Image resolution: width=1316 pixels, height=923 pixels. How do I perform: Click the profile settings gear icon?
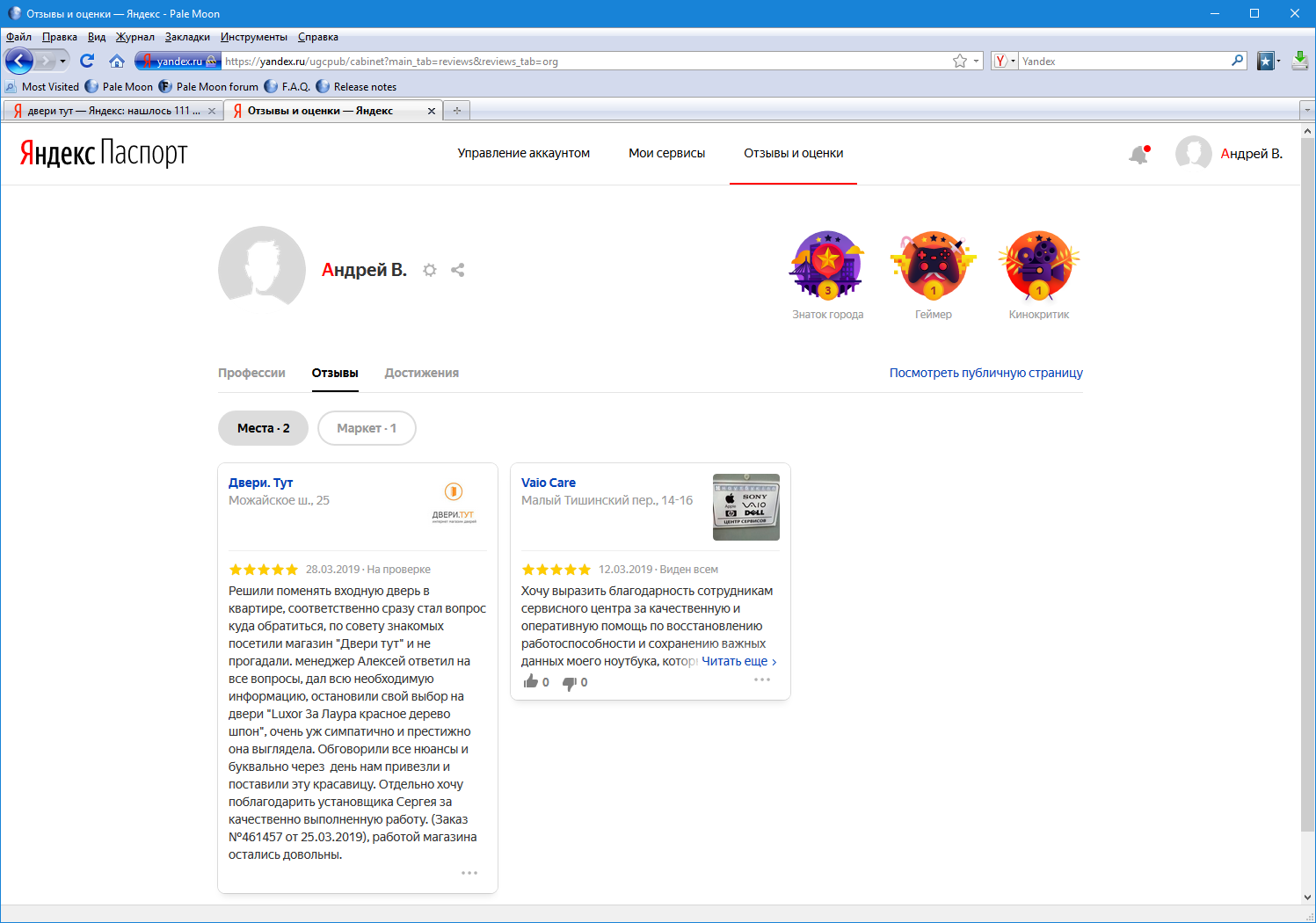tap(430, 270)
